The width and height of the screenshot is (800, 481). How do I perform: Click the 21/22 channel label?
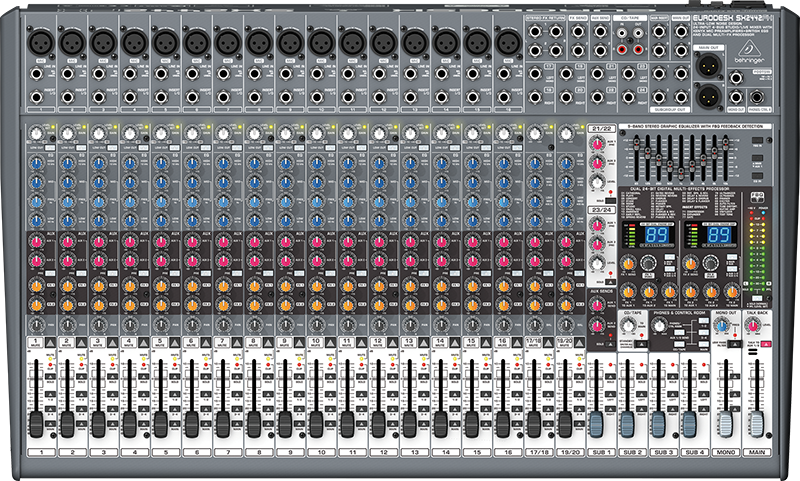point(600,128)
